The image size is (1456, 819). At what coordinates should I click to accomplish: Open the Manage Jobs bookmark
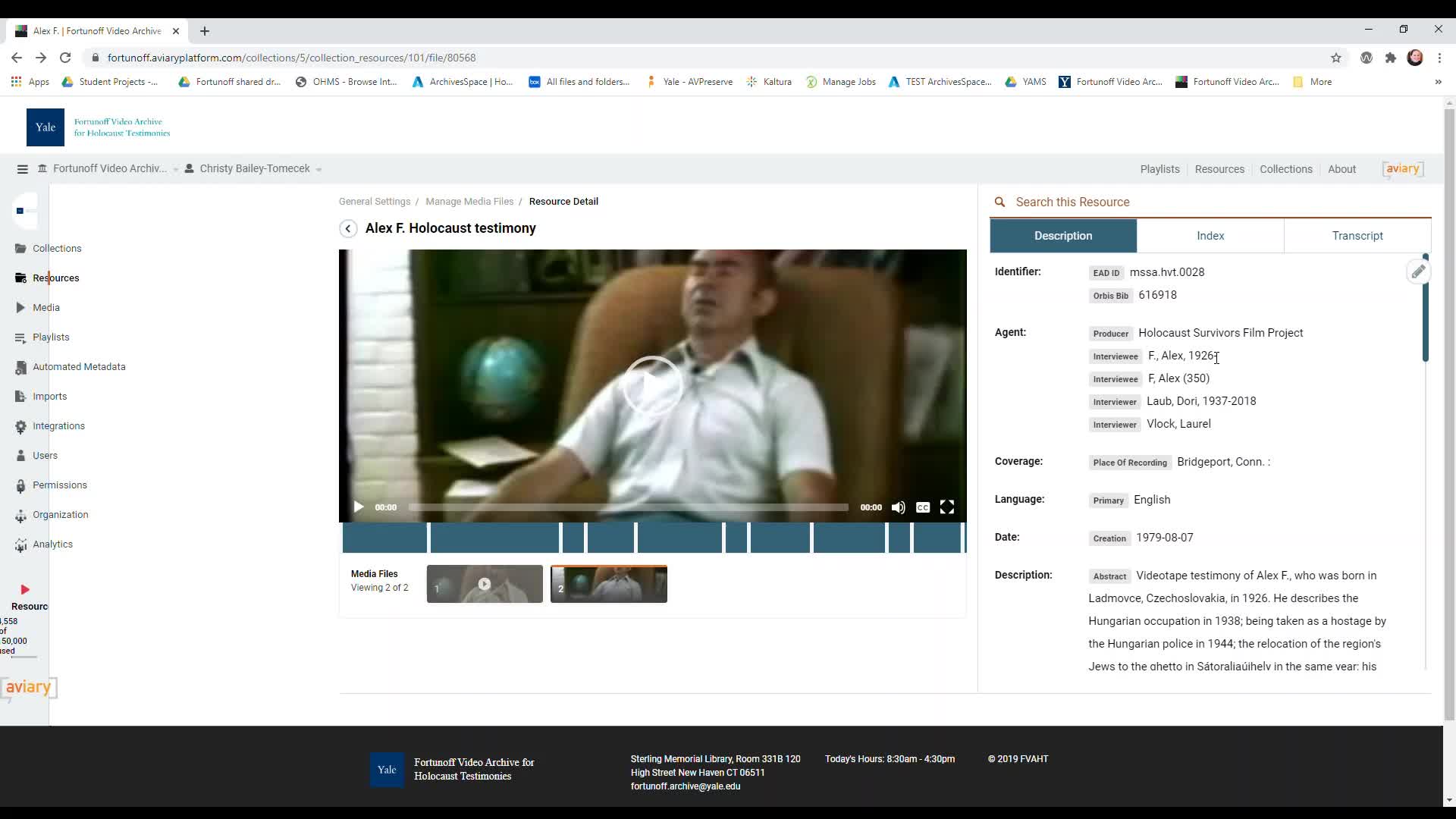[840, 82]
